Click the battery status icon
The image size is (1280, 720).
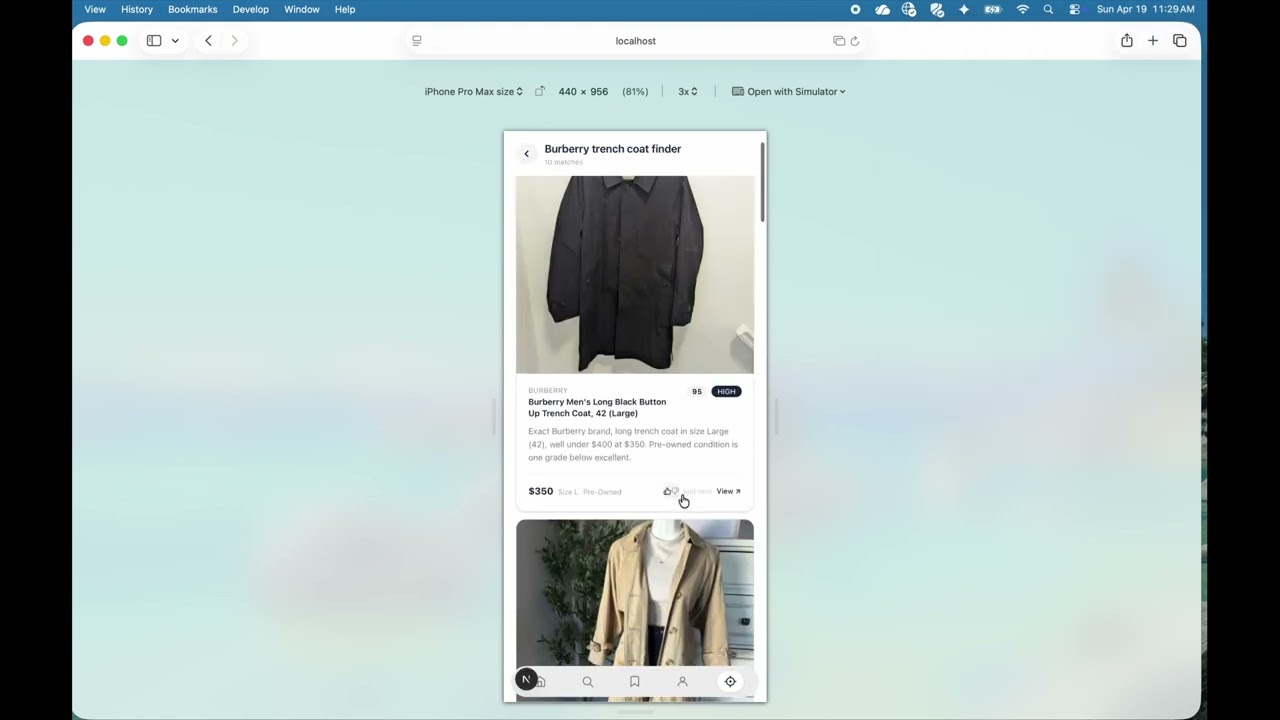[x=993, y=9]
